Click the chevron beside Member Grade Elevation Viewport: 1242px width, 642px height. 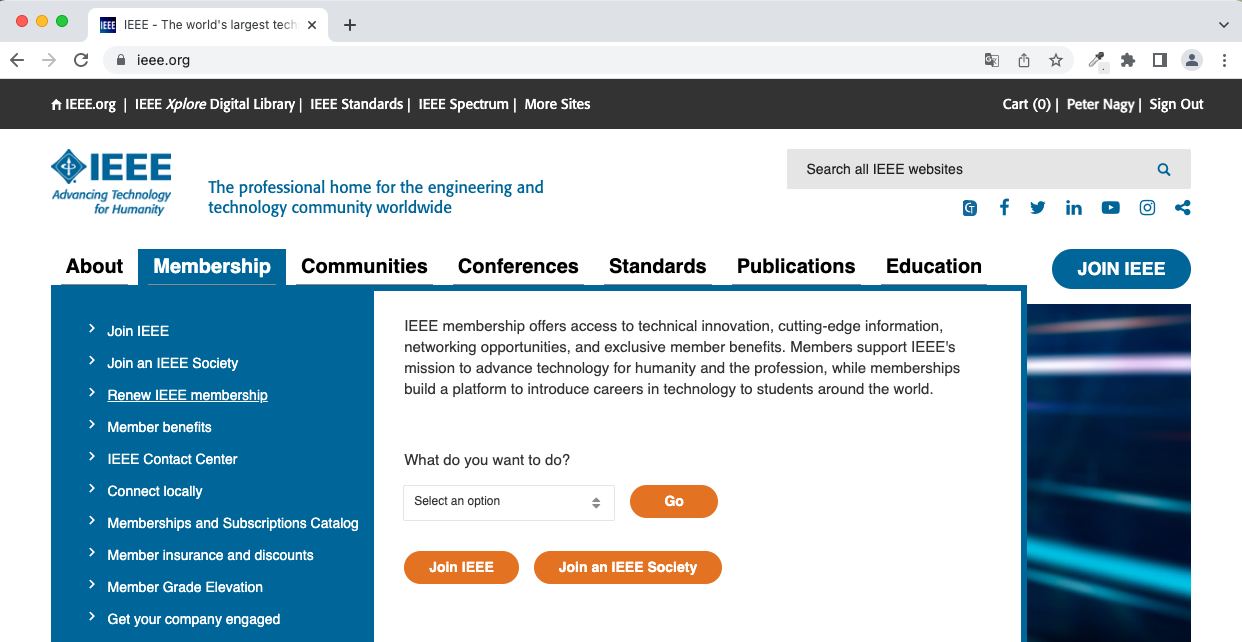tap(91, 585)
